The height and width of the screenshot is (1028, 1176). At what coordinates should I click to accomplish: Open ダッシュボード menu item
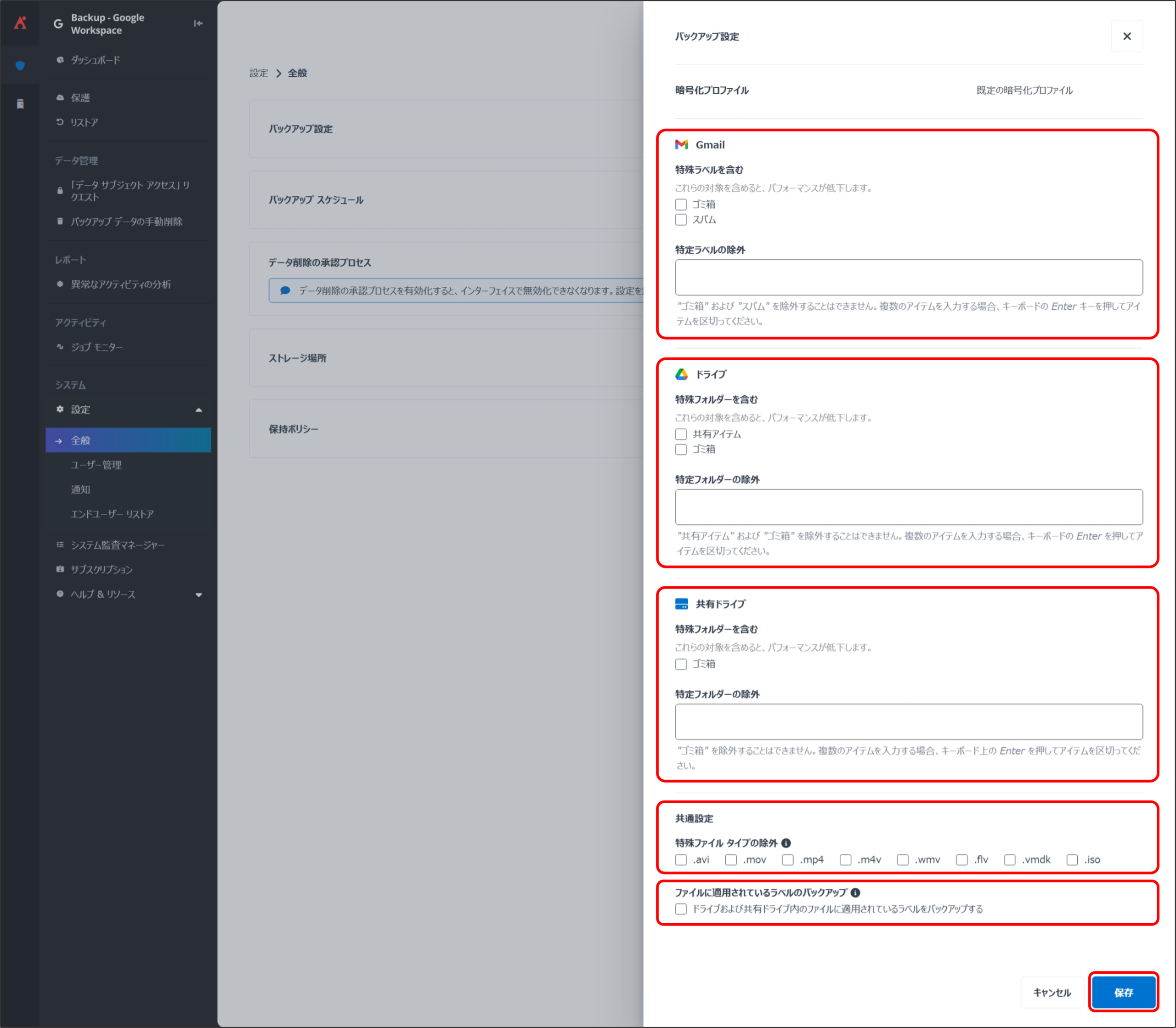[95, 60]
